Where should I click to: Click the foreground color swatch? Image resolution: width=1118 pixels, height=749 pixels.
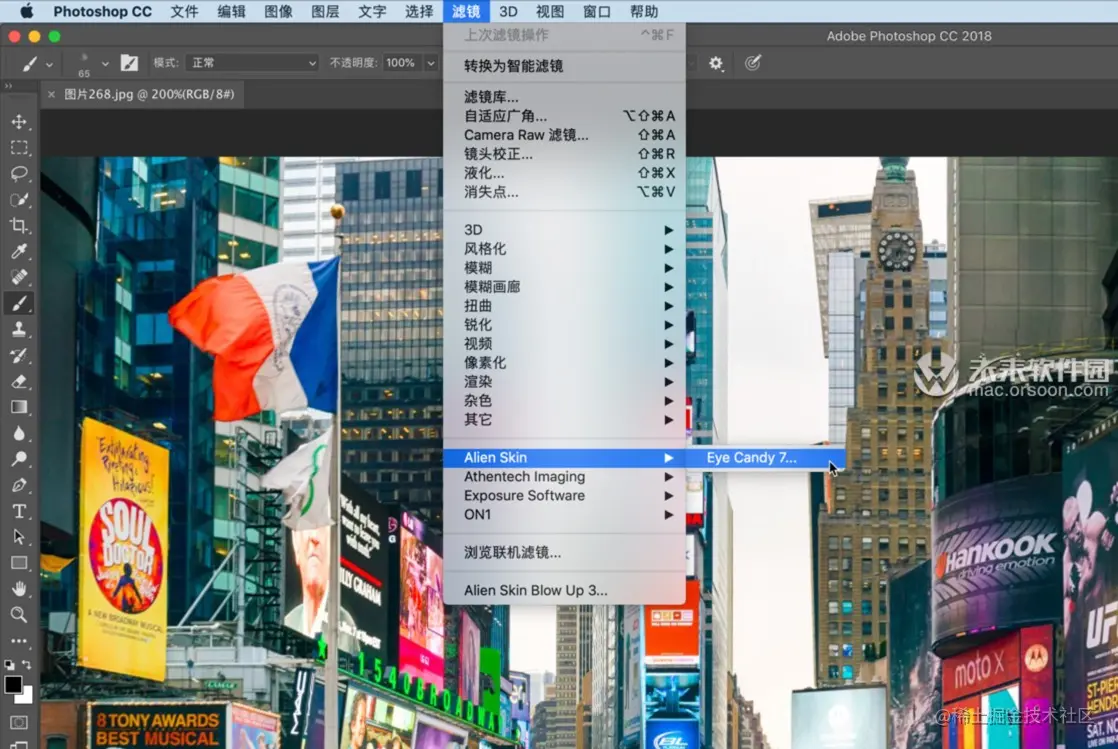click(x=12, y=684)
